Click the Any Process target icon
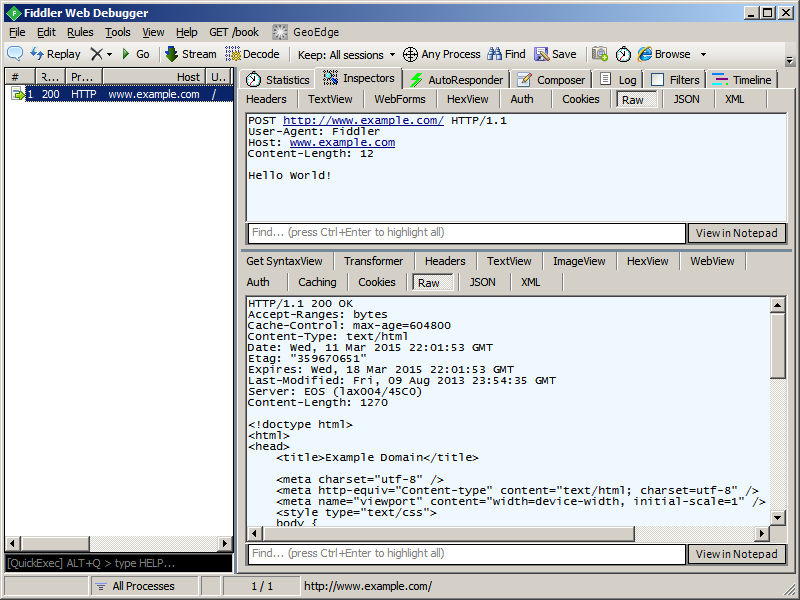 (410, 54)
